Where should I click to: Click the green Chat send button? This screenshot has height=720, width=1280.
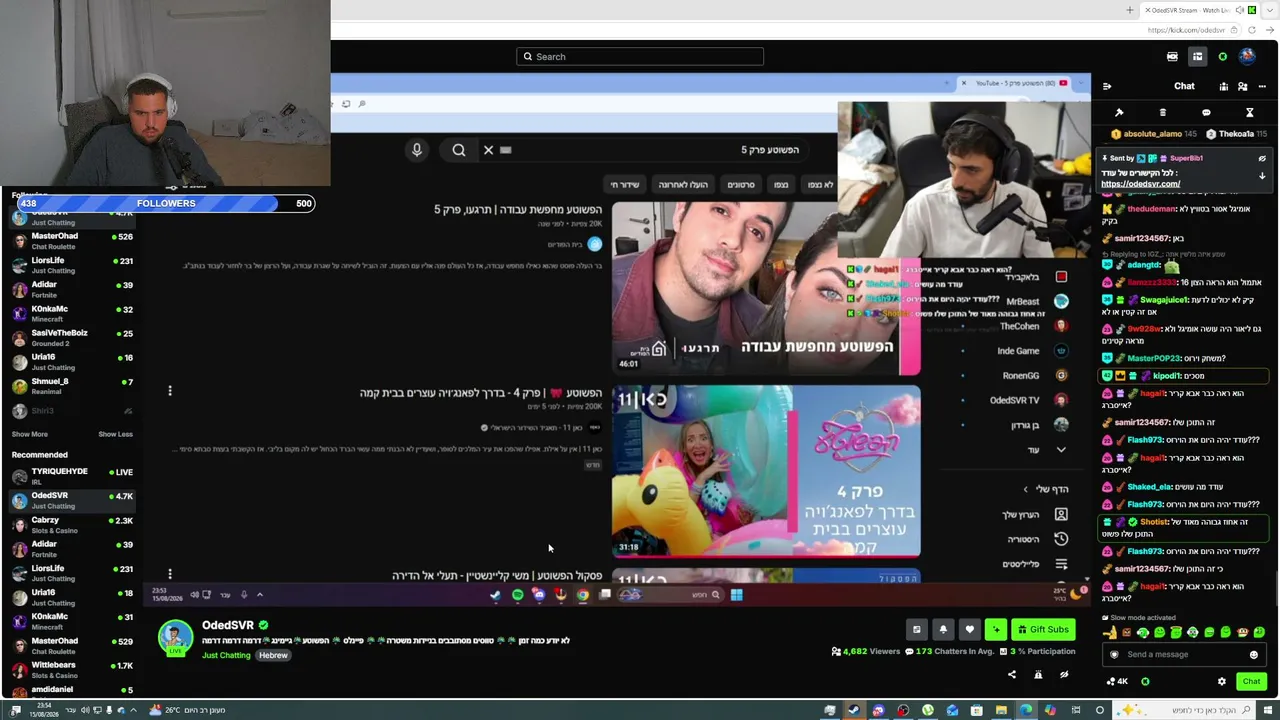tap(1251, 682)
